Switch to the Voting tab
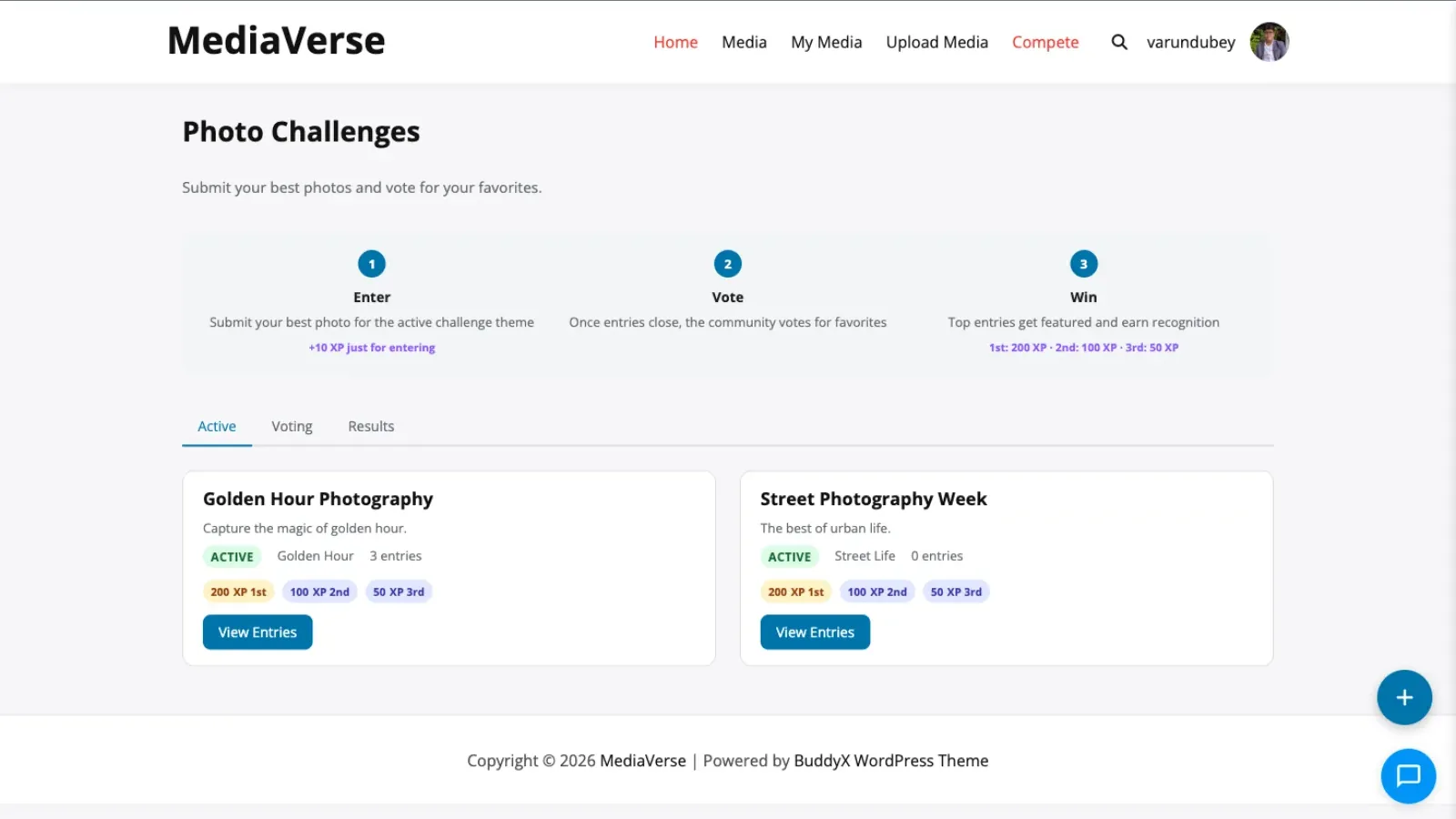The height and width of the screenshot is (819, 1456). click(291, 427)
